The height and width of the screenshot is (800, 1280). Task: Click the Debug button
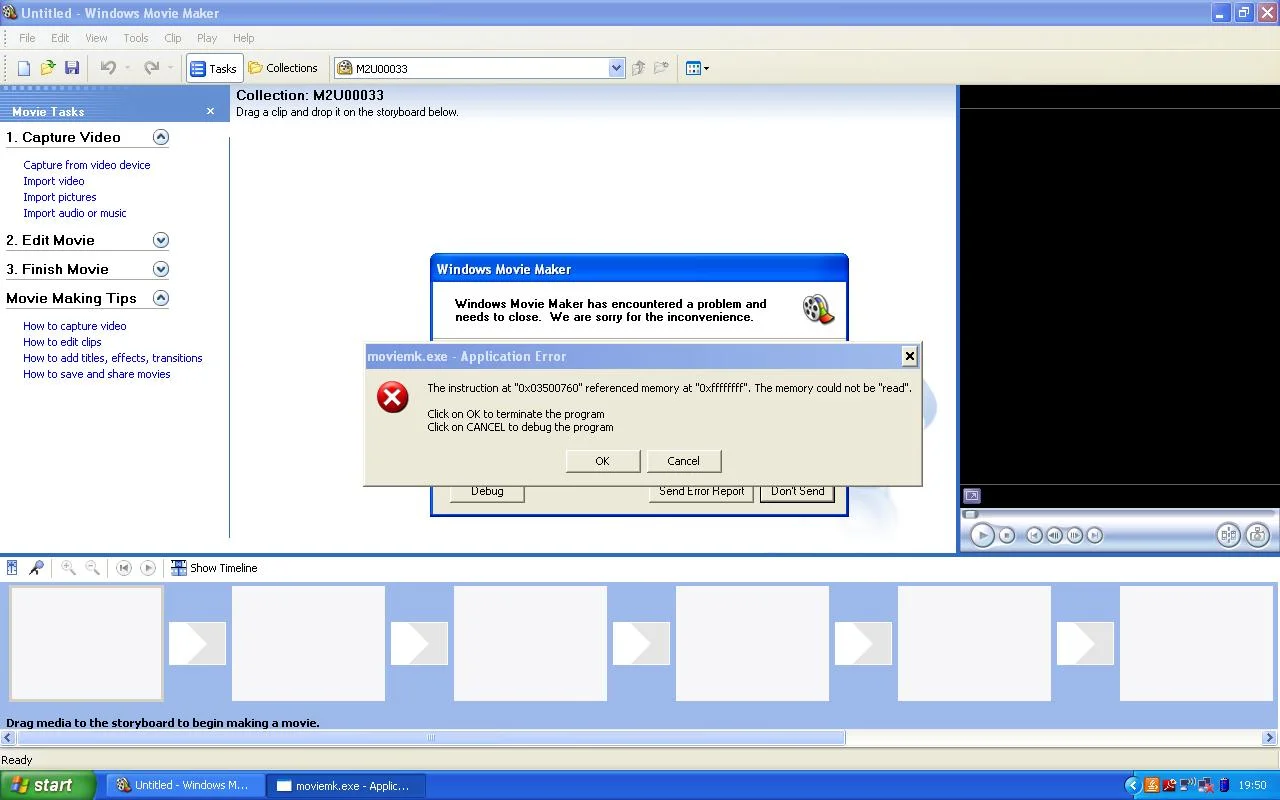pos(487,492)
